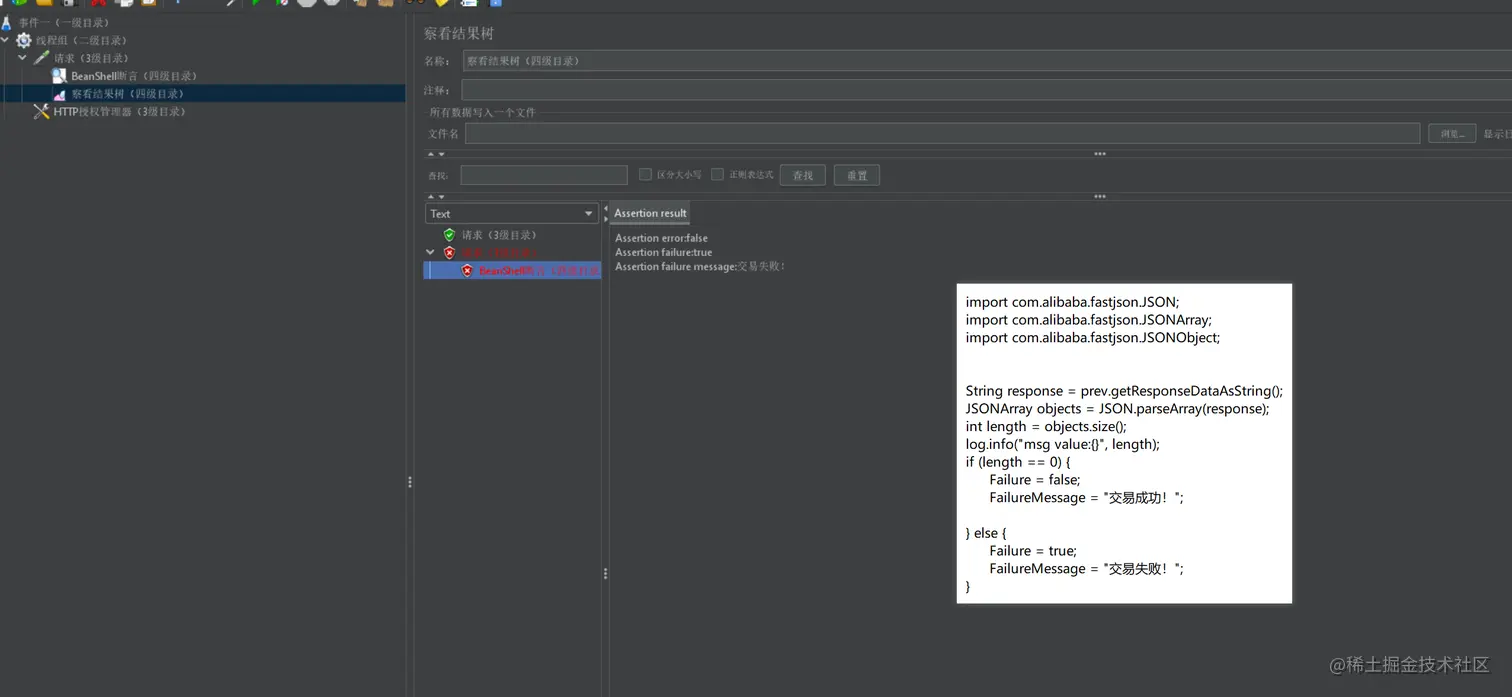Collapse the failed red request in the results tree
1512x697 pixels.
430,253
